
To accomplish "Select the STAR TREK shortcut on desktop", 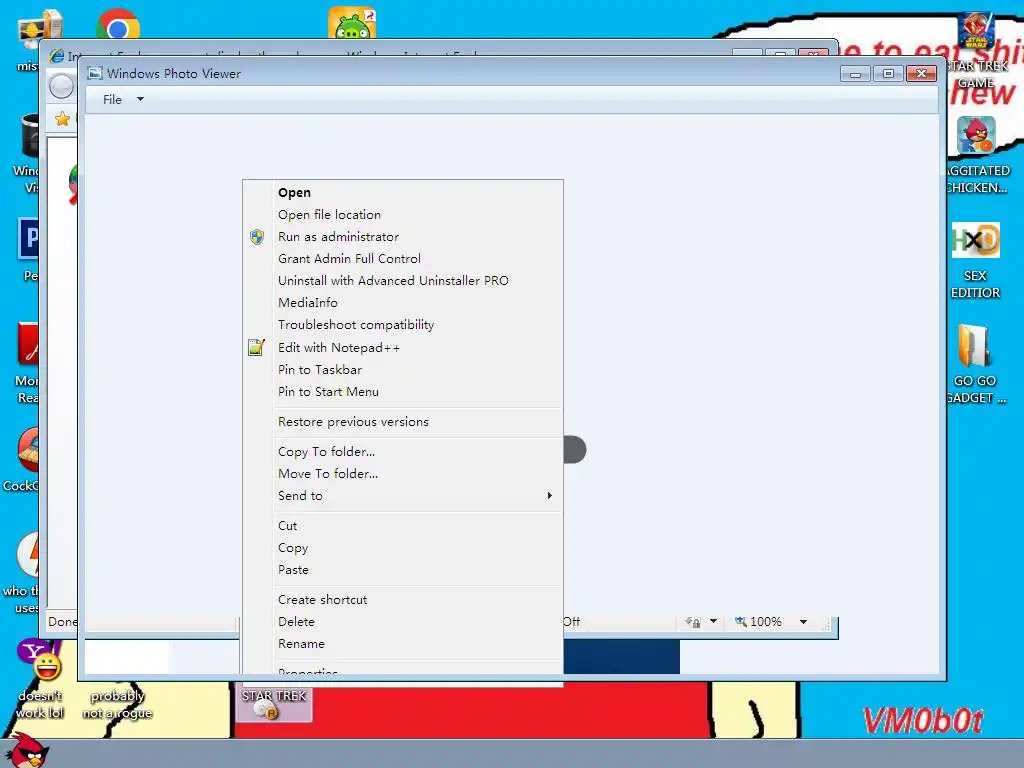I will (273, 703).
